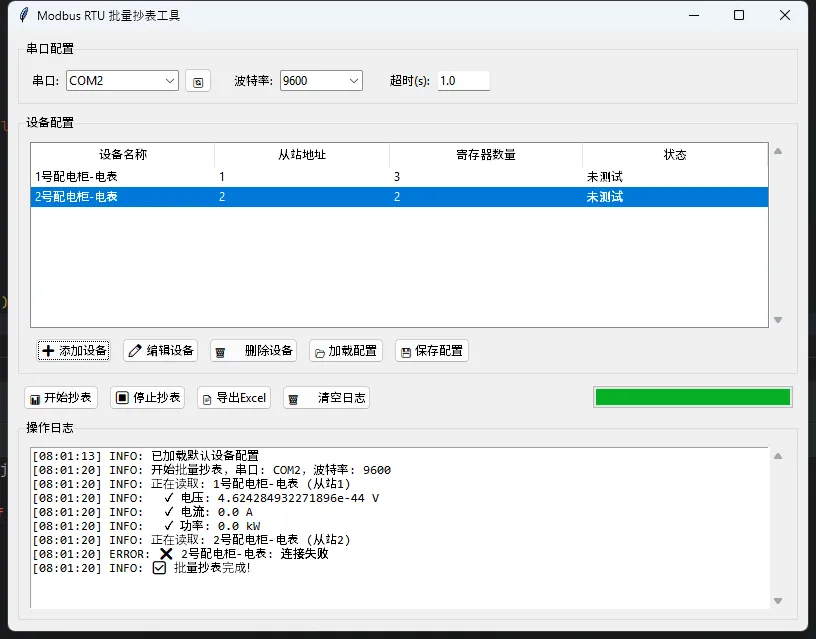Open the 串口 COM2 port dropdown
The height and width of the screenshot is (639, 816).
(x=122, y=81)
